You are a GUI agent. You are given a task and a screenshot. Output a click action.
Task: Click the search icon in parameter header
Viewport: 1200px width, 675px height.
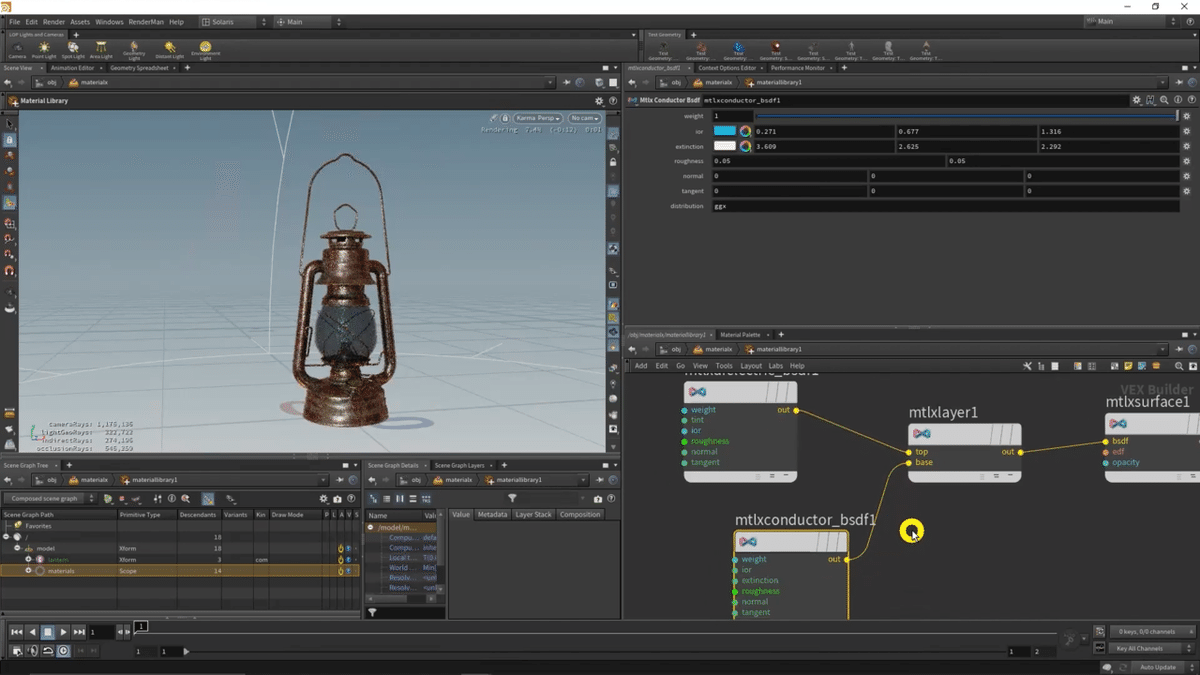(x=1165, y=101)
